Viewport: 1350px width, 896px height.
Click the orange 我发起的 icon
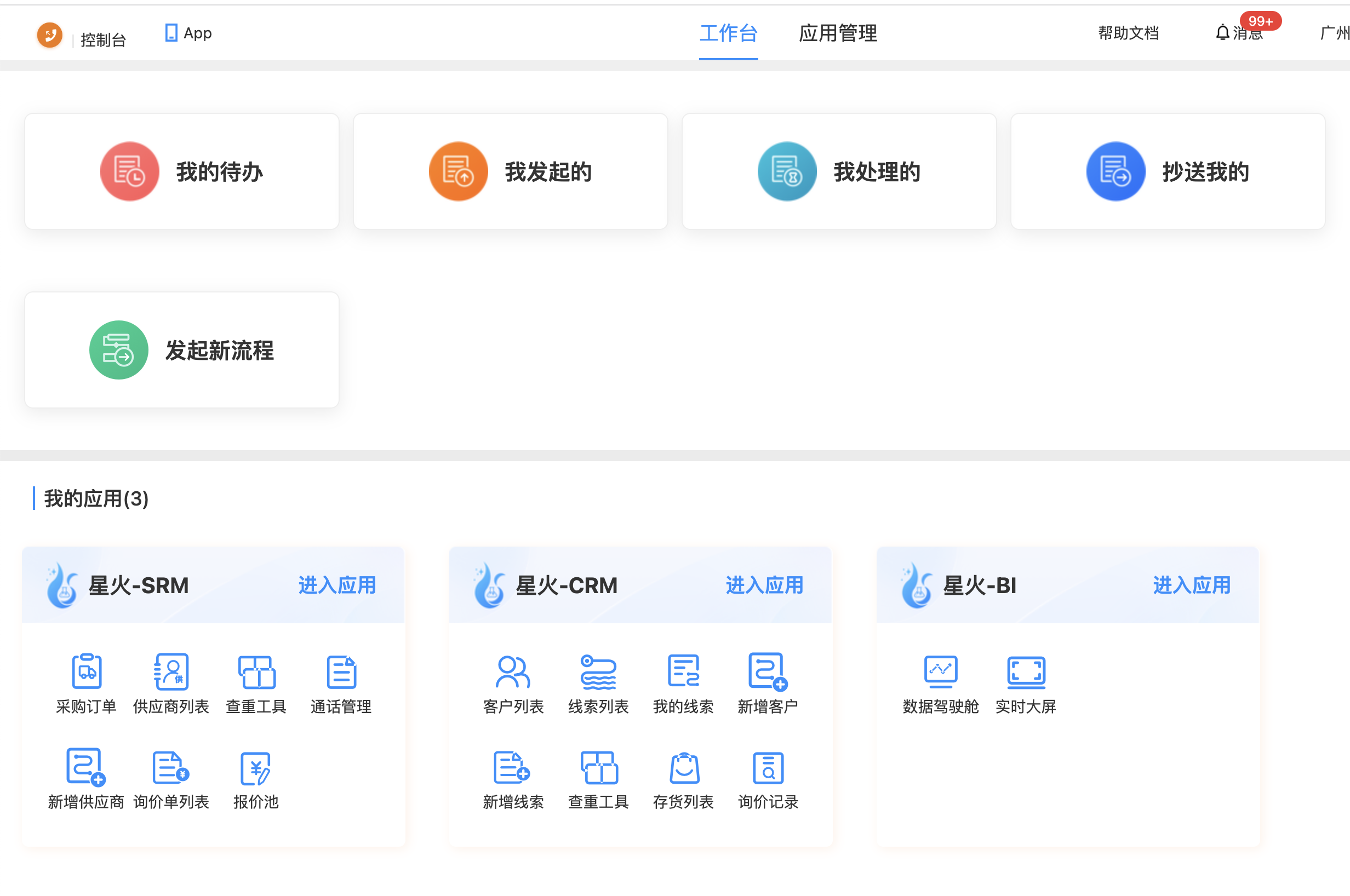pos(459,171)
